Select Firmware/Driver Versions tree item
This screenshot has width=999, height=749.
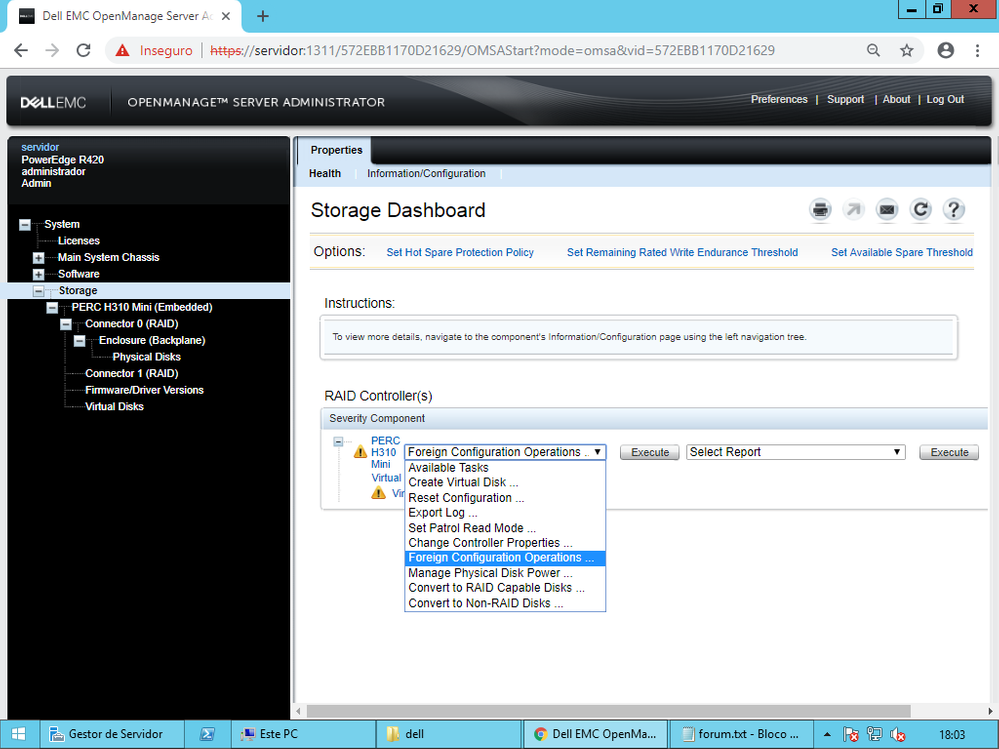point(145,390)
